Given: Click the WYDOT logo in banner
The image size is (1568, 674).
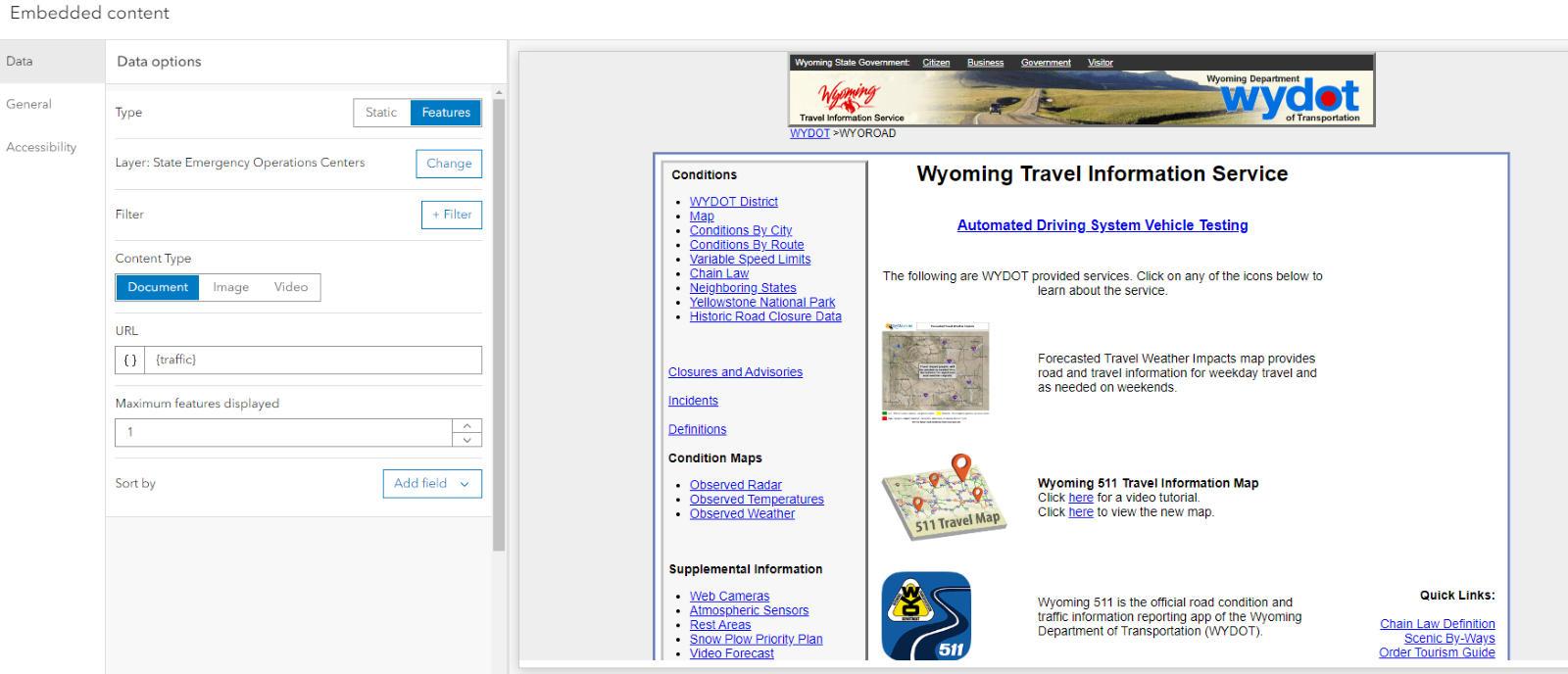Looking at the screenshot, I should (1289, 98).
